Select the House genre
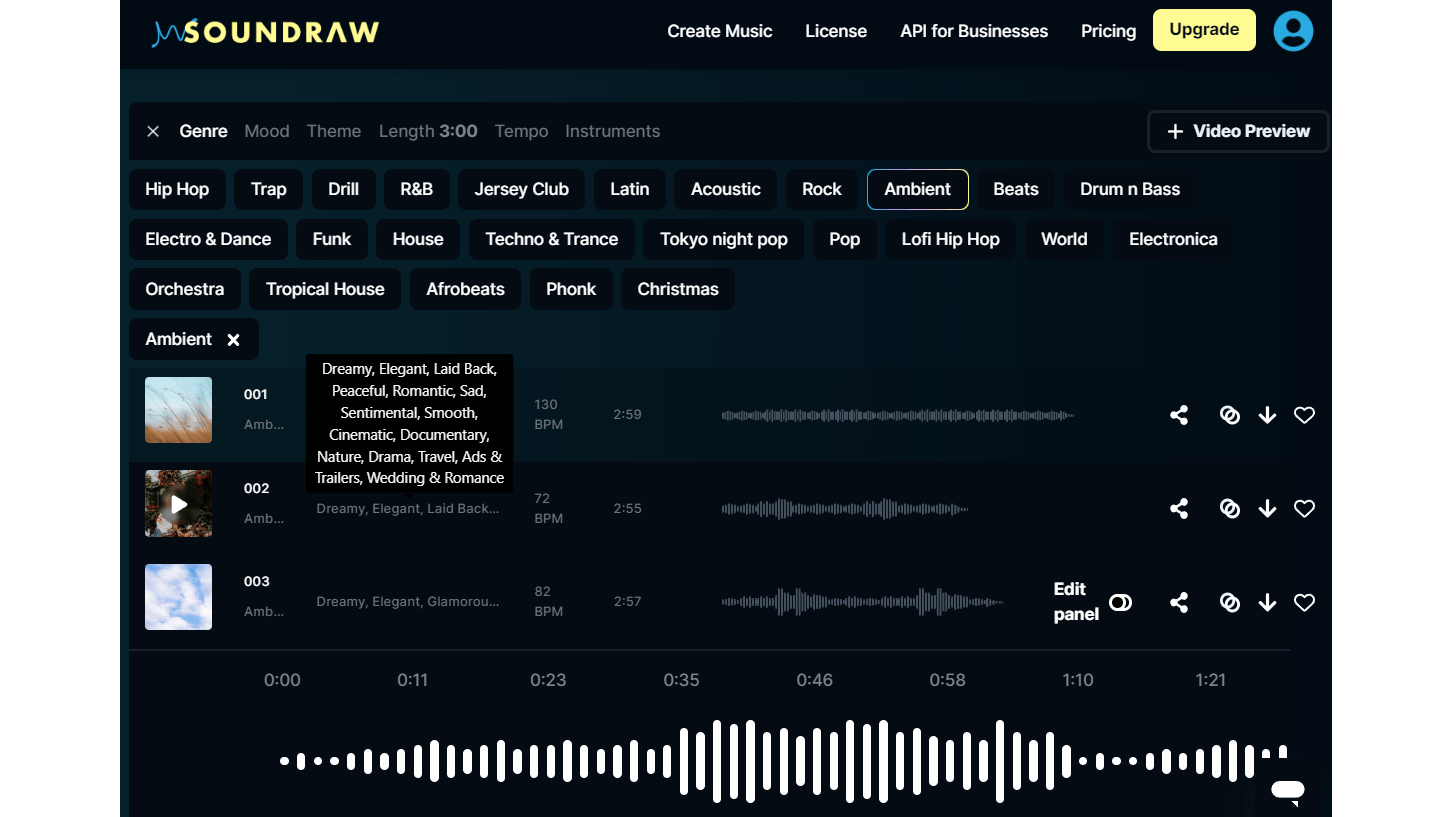Screen dimensions: 1452x817 [x=418, y=240]
